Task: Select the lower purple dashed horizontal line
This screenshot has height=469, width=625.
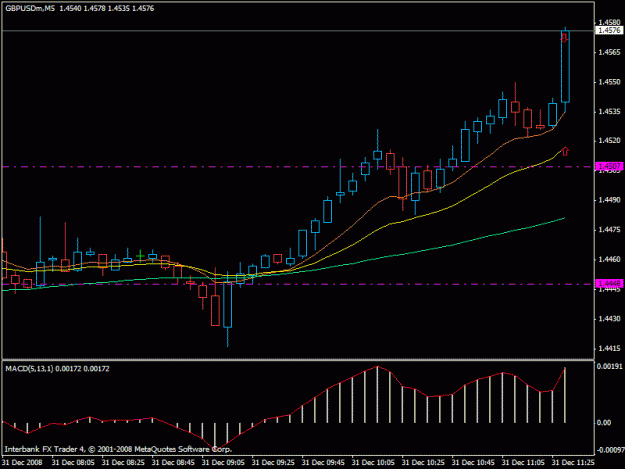Action: 298,284
